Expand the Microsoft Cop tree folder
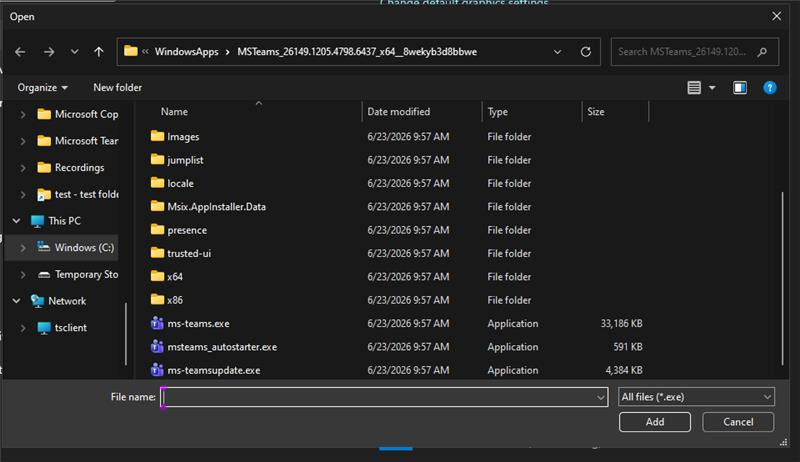Viewport: 800px width, 462px height. [22, 115]
